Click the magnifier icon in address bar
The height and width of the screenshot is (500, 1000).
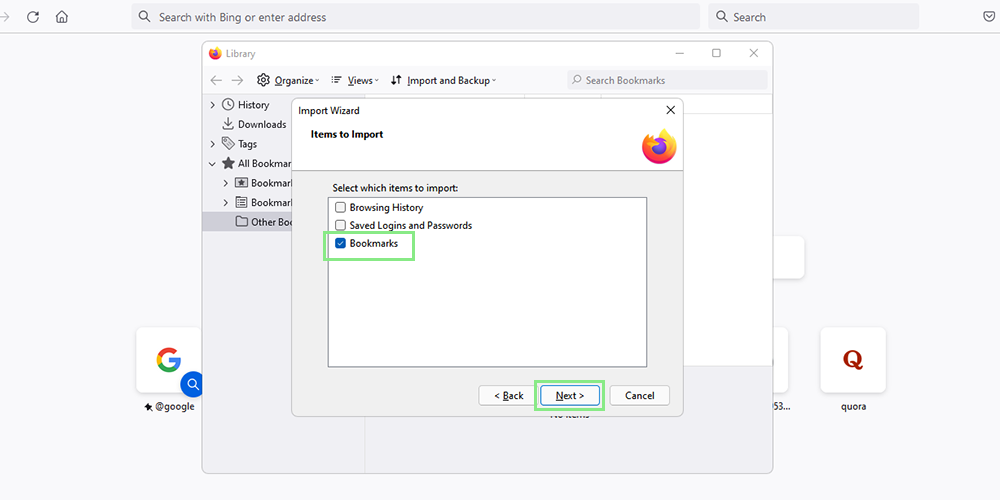click(145, 17)
